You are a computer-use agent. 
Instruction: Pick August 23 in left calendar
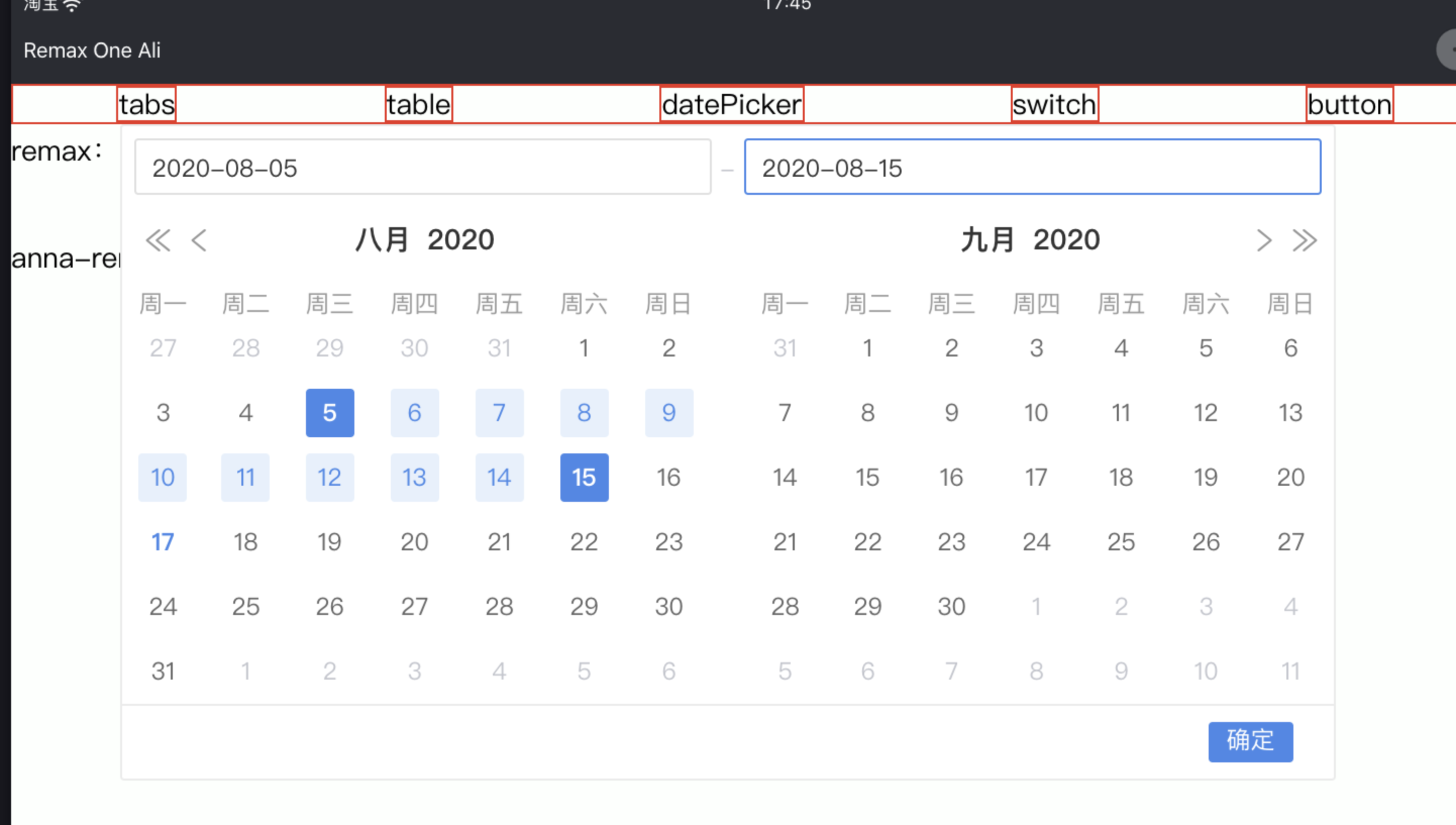pyautogui.click(x=668, y=542)
